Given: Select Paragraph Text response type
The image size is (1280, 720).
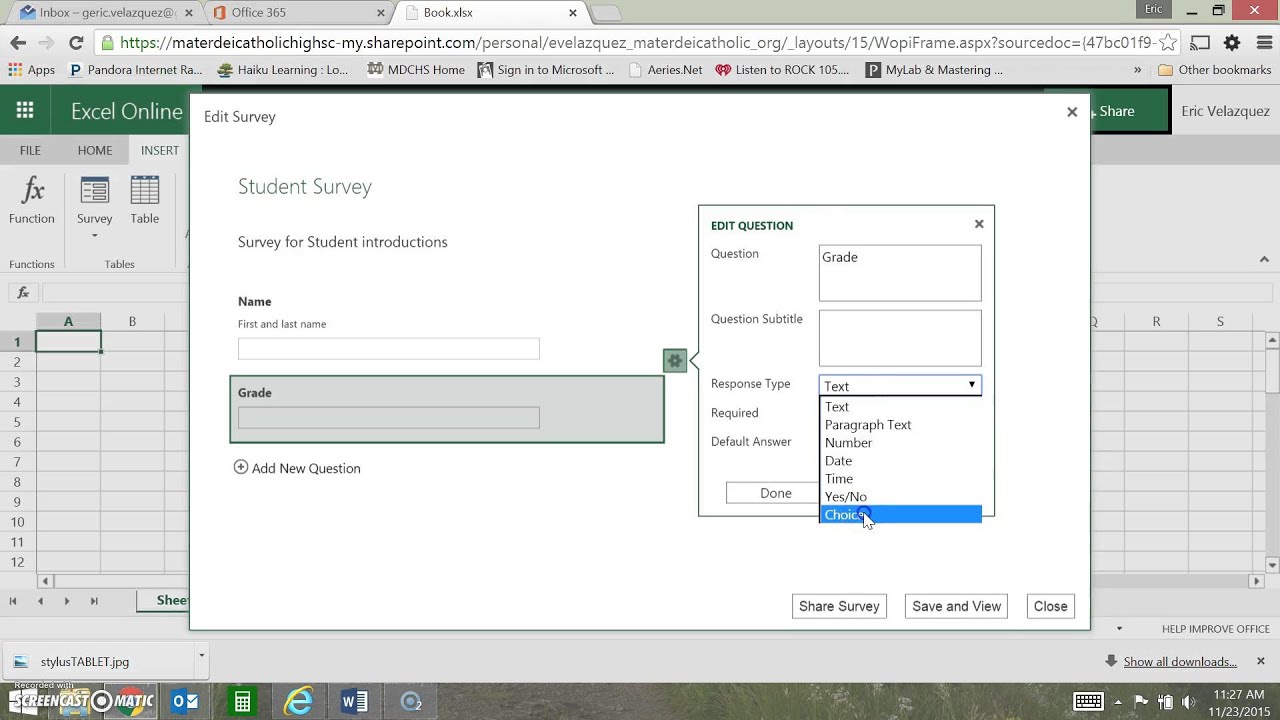Looking at the screenshot, I should click(x=900, y=424).
